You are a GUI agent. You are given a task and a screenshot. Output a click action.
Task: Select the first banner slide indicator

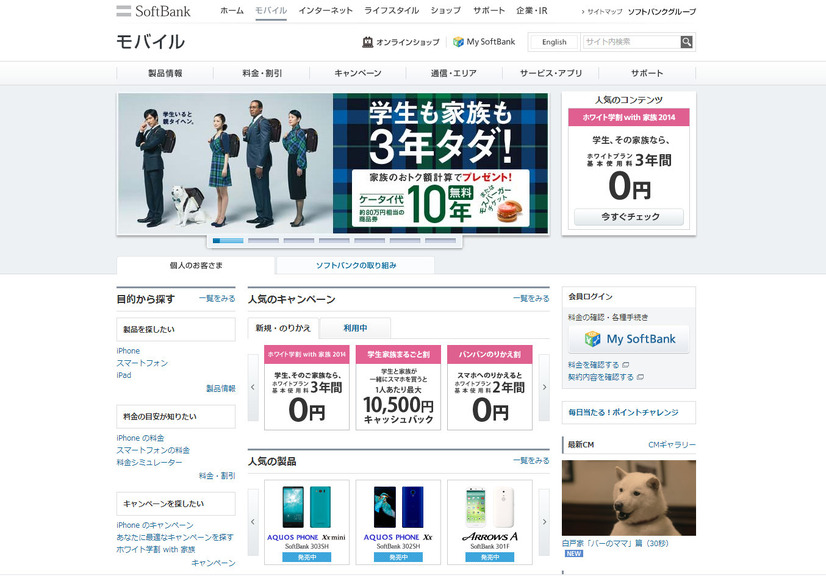[x=228, y=241]
